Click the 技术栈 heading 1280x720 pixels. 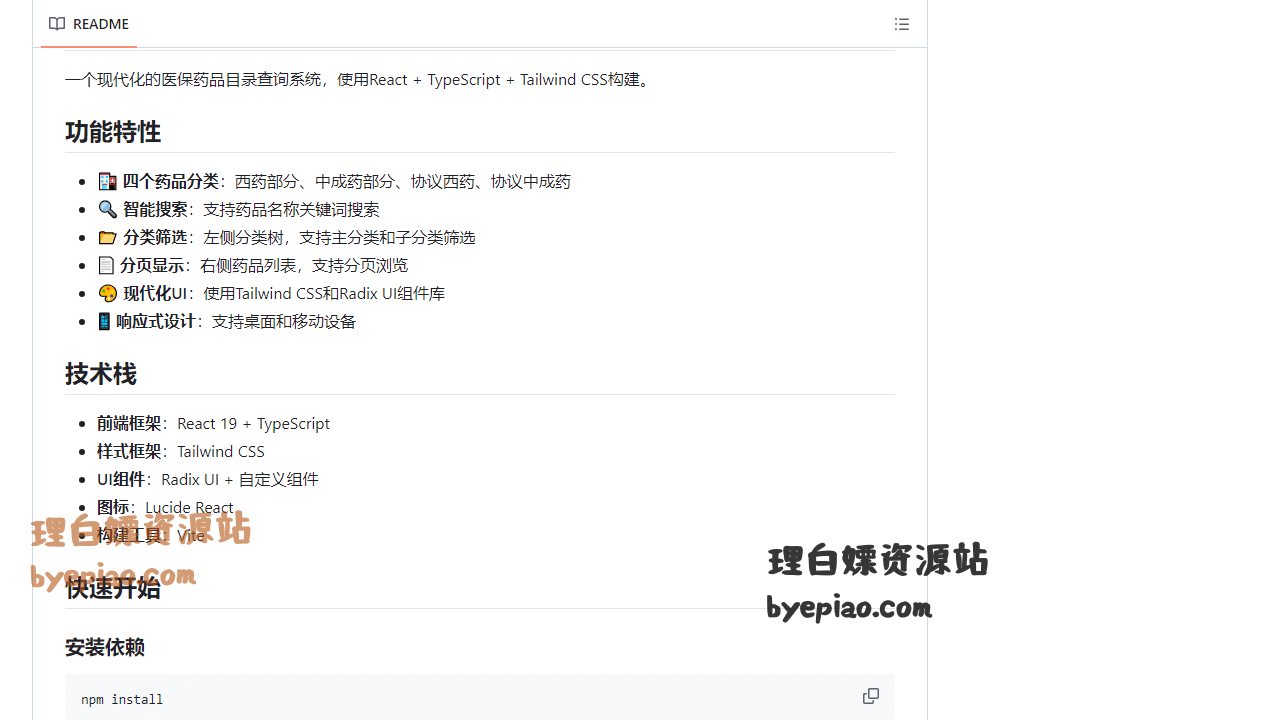tap(101, 374)
